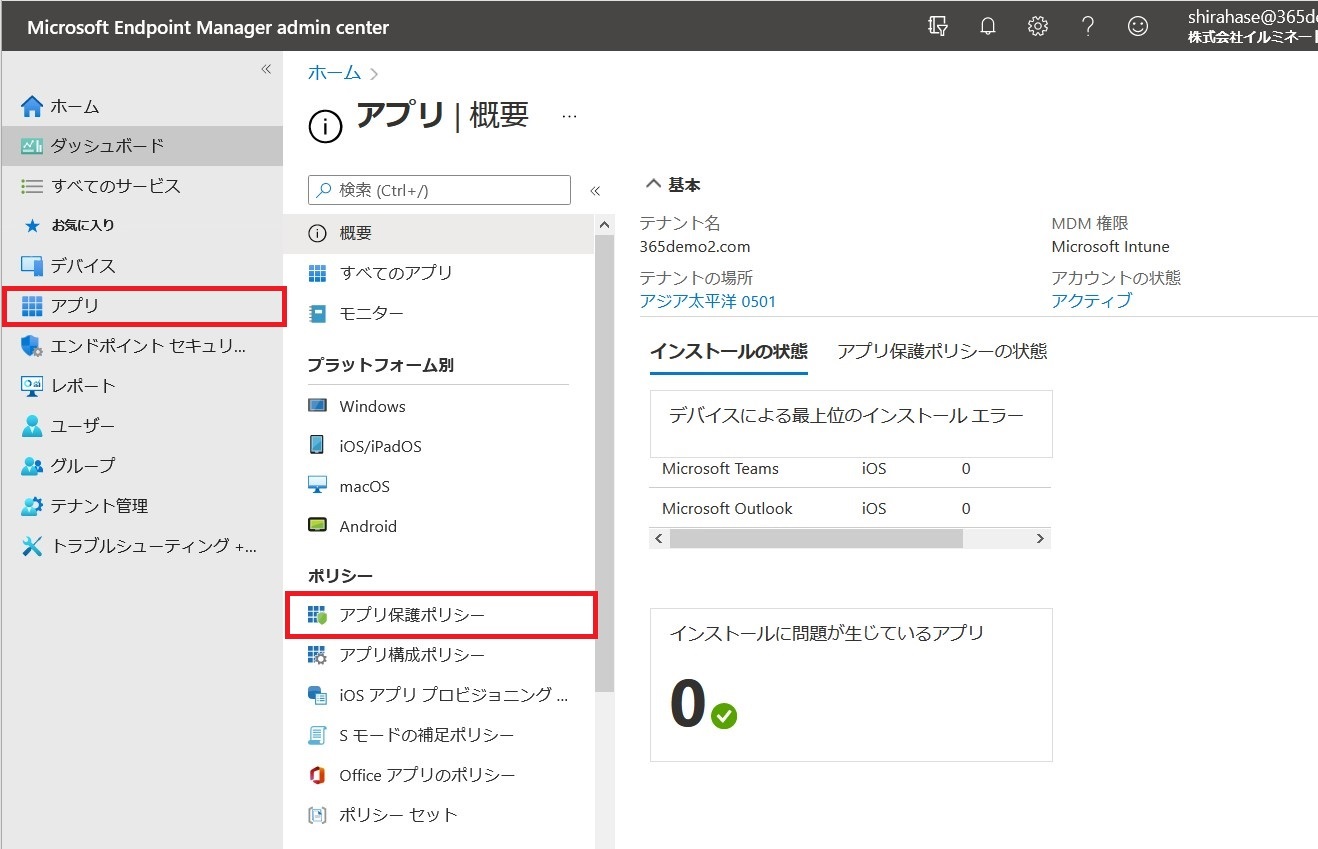This screenshot has width=1318, height=849.
Task: Click the Android platform icon
Action: pyautogui.click(x=317, y=526)
